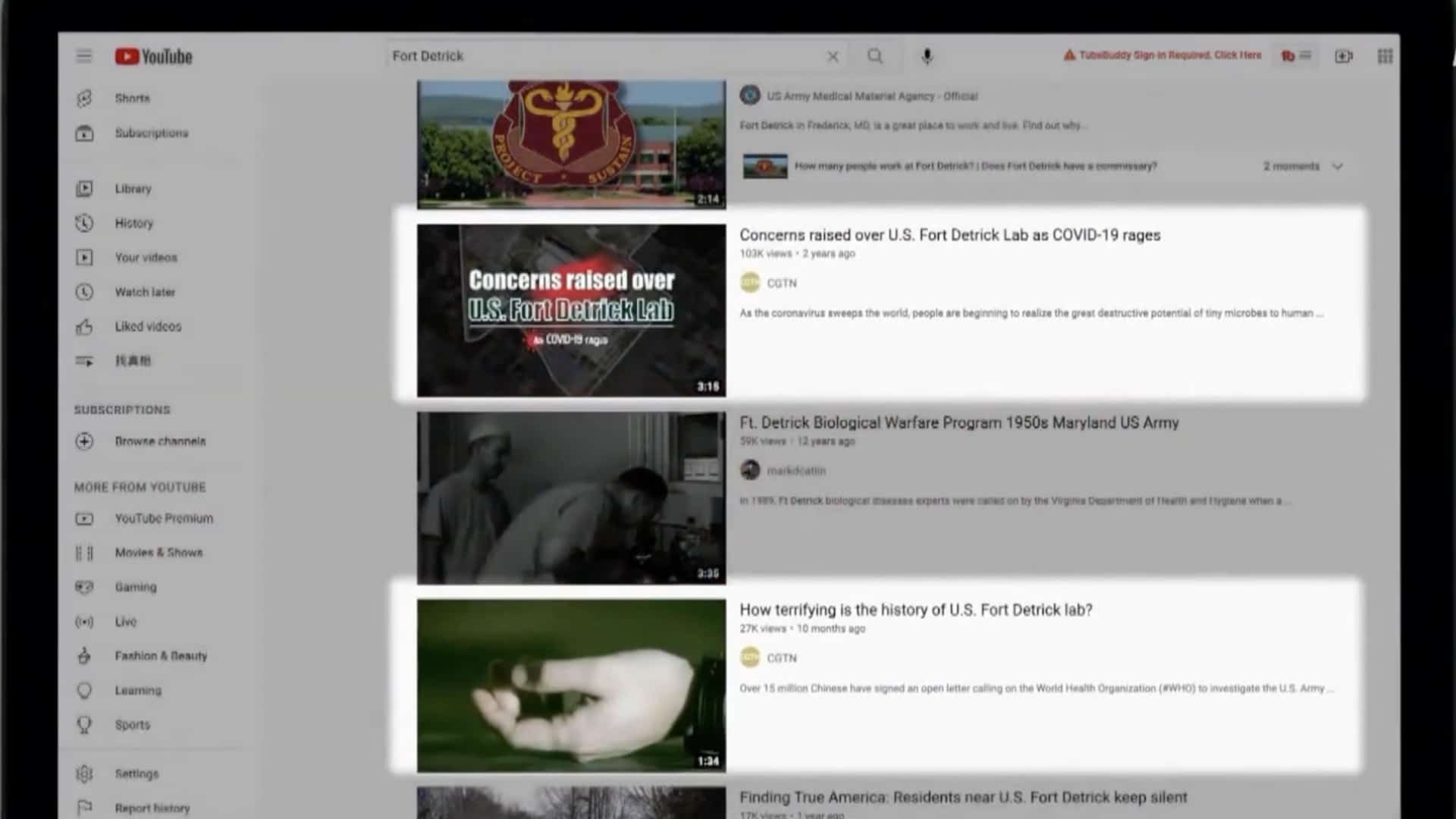This screenshot has width=1456, height=819.
Task: Click How many people work at Fort Detrick text
Action: pyautogui.click(x=975, y=166)
